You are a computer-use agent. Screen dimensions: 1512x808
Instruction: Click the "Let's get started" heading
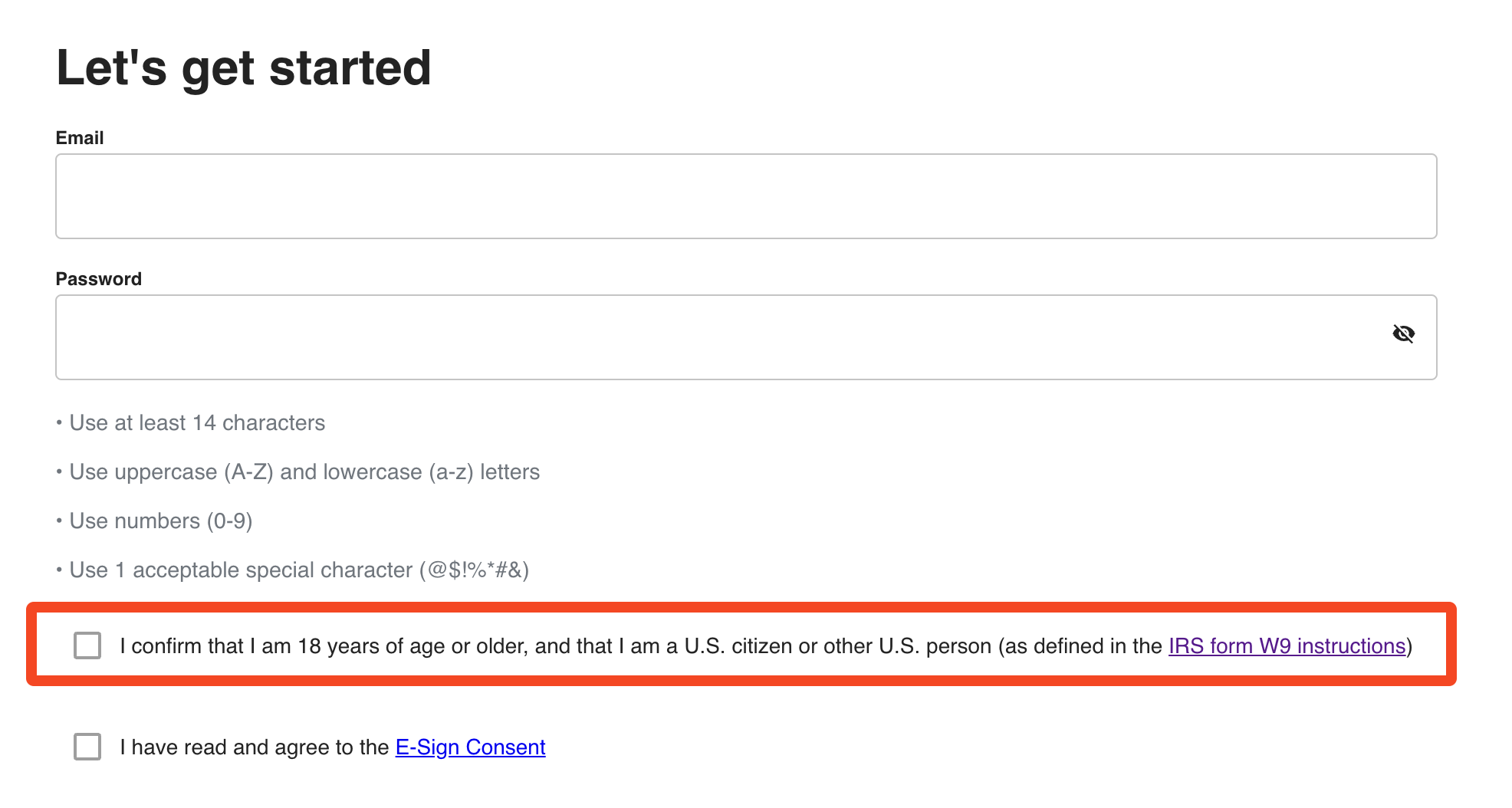tap(244, 67)
